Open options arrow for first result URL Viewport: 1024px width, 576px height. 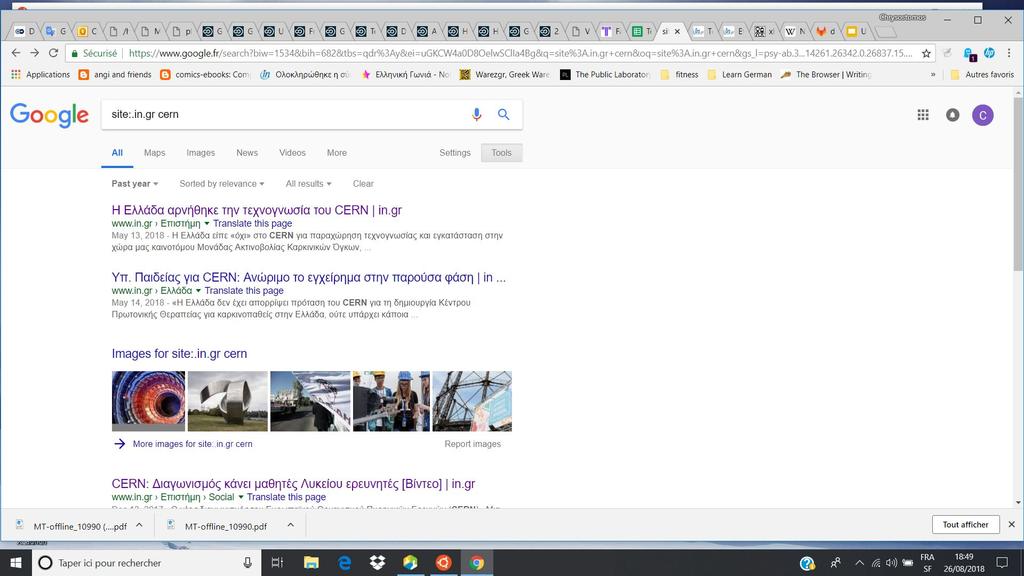click(x=207, y=223)
